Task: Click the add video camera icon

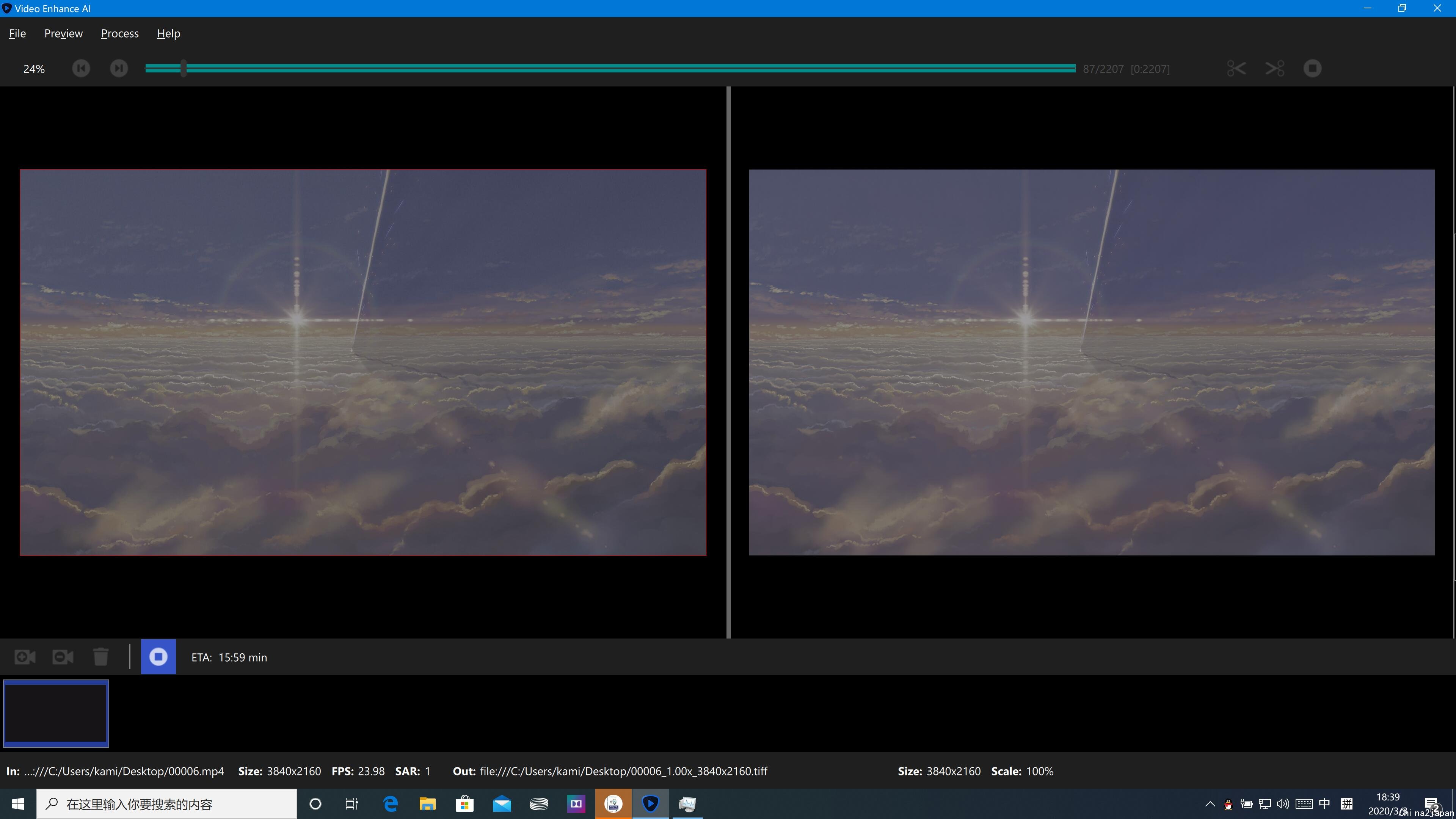Action: pos(25,657)
